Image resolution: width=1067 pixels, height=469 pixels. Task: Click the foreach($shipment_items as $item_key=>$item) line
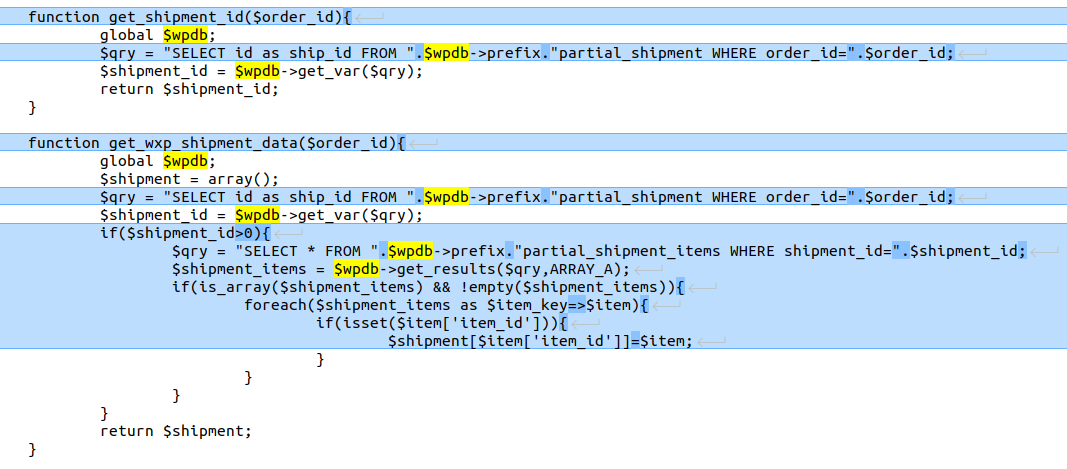pos(446,305)
